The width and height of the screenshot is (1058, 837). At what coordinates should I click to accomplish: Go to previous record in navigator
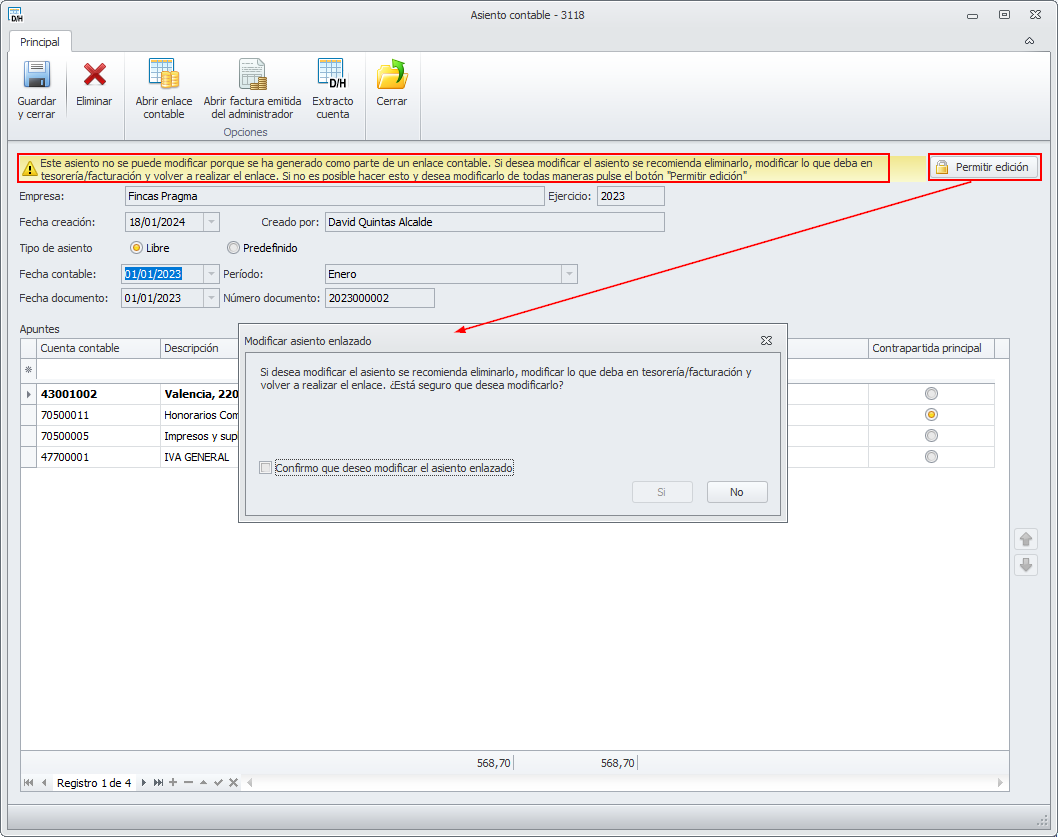[44, 782]
